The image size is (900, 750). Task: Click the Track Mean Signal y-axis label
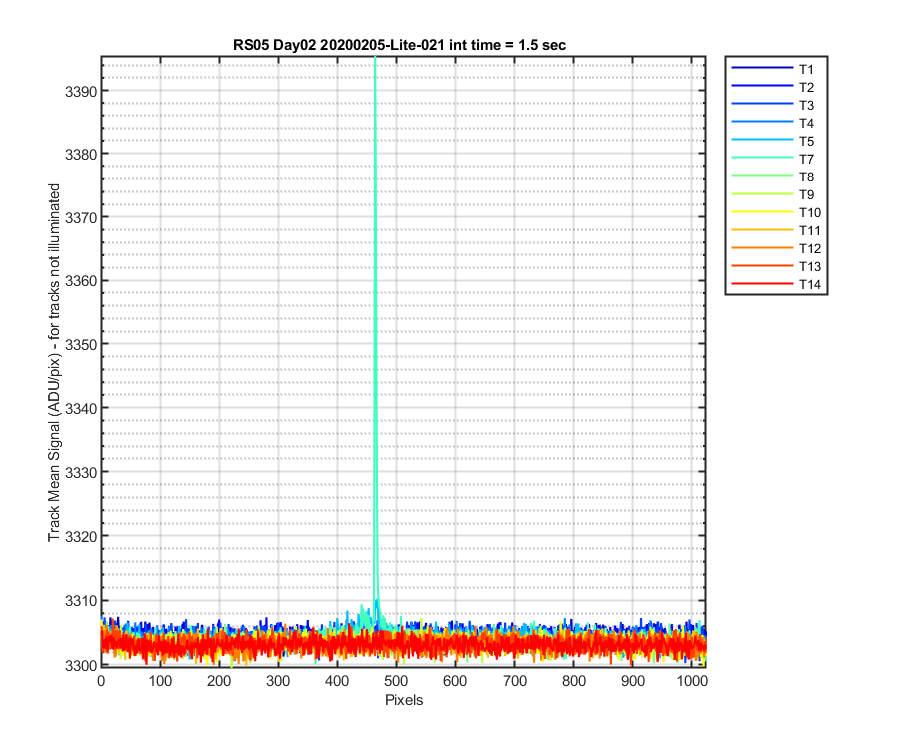pyautogui.click(x=54, y=363)
